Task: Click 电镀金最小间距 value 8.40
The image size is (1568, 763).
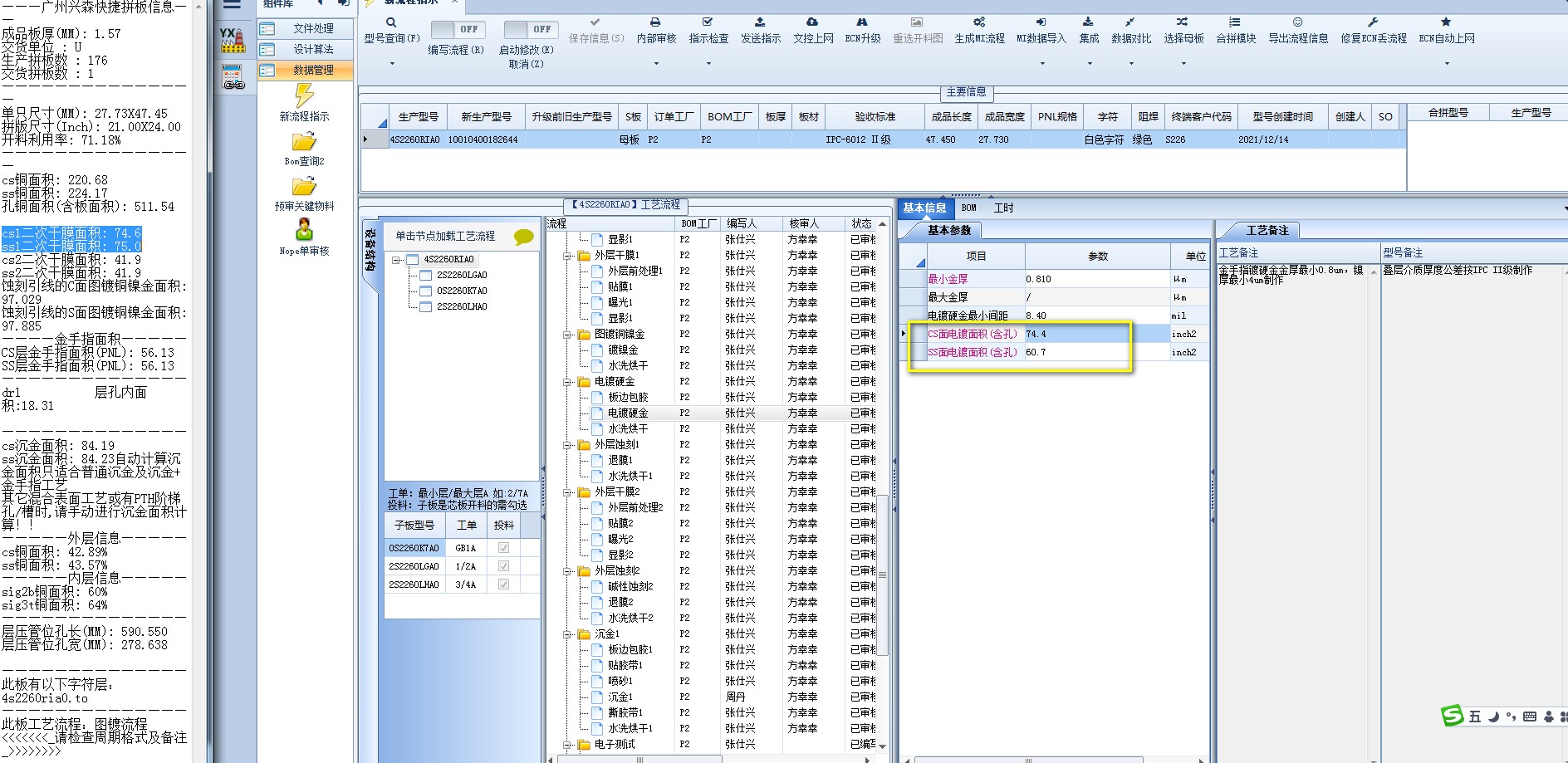Action: [x=1096, y=315]
